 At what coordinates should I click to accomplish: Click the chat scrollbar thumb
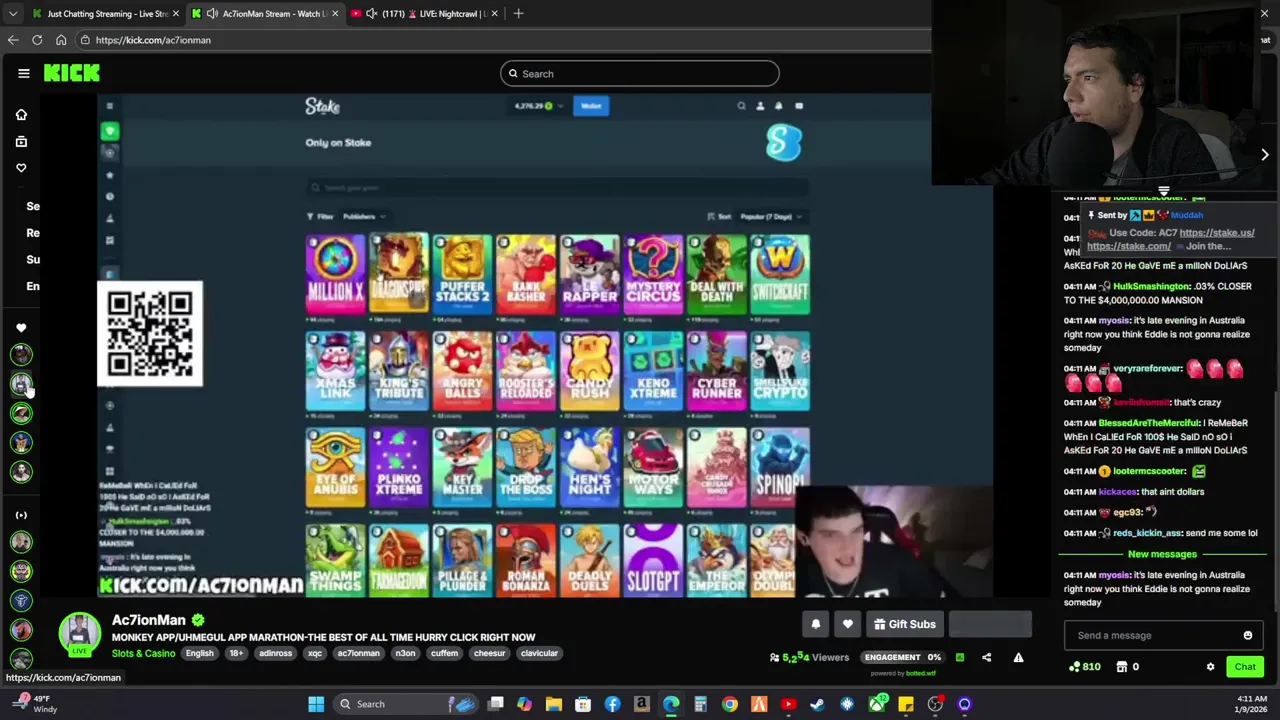(x=1276, y=500)
